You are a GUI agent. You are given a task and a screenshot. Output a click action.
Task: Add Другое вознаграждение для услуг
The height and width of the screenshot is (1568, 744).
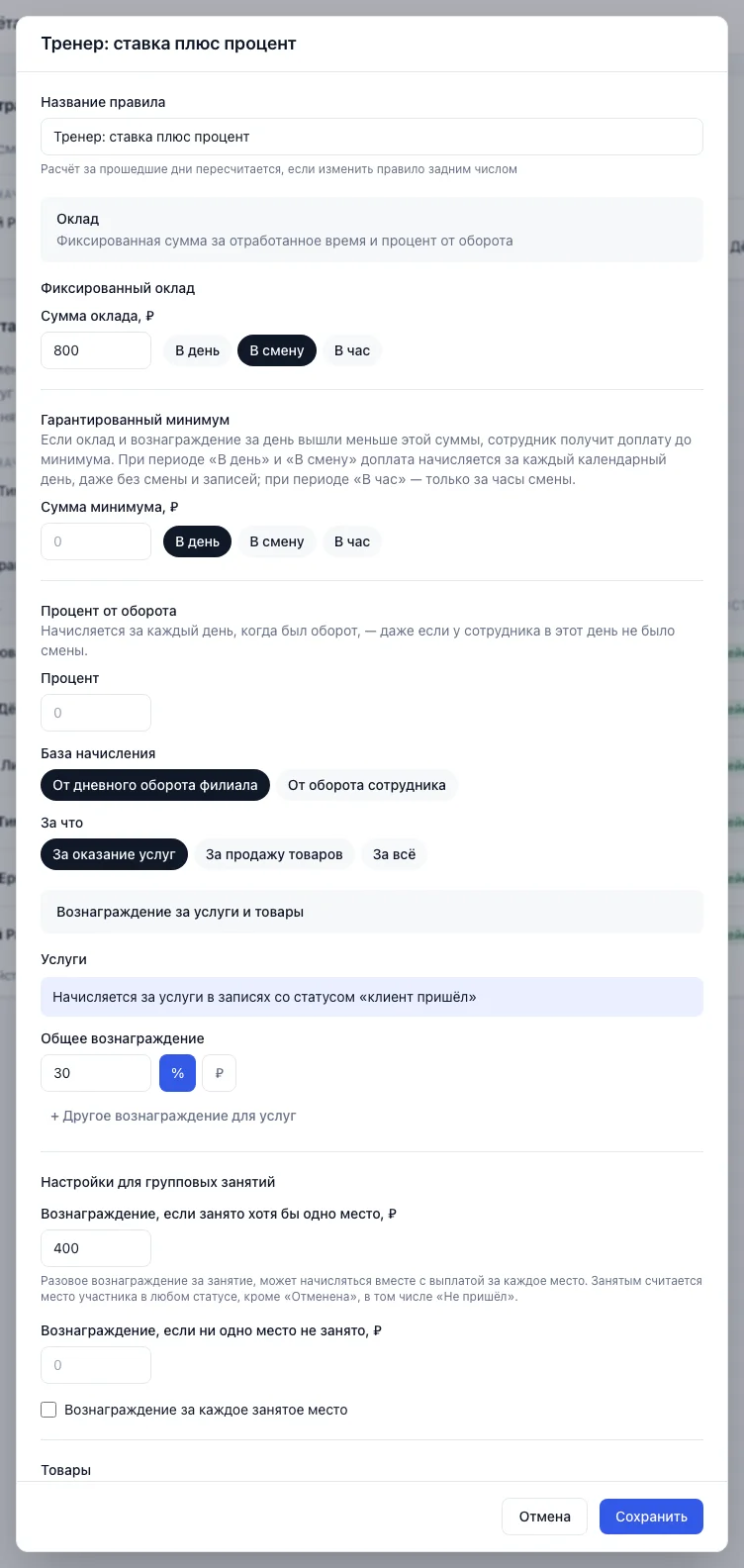point(173,1116)
